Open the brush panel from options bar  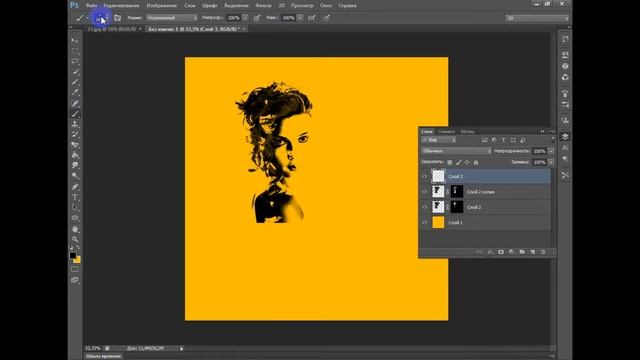click(x=118, y=18)
